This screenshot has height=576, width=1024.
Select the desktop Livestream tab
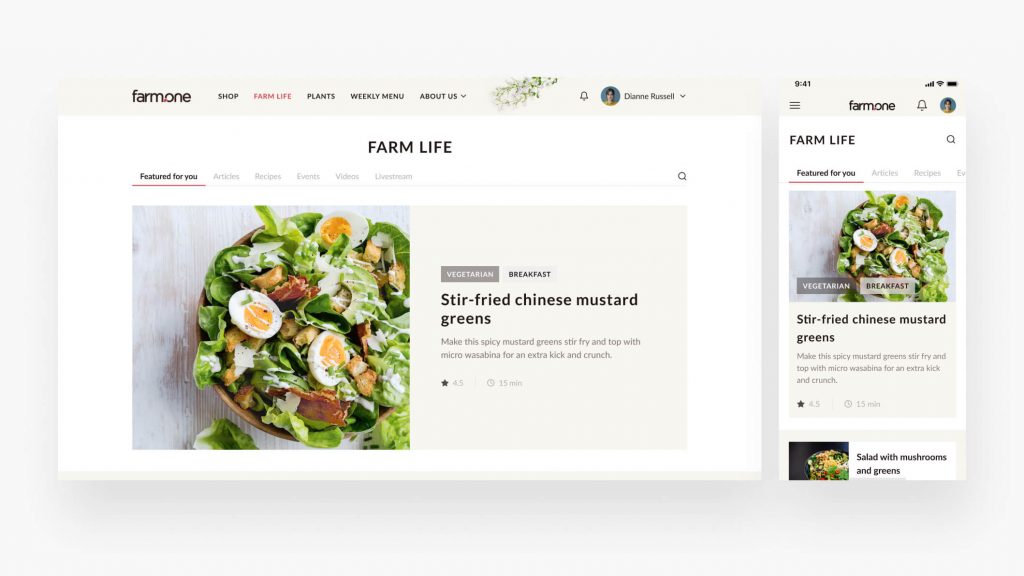[393, 176]
